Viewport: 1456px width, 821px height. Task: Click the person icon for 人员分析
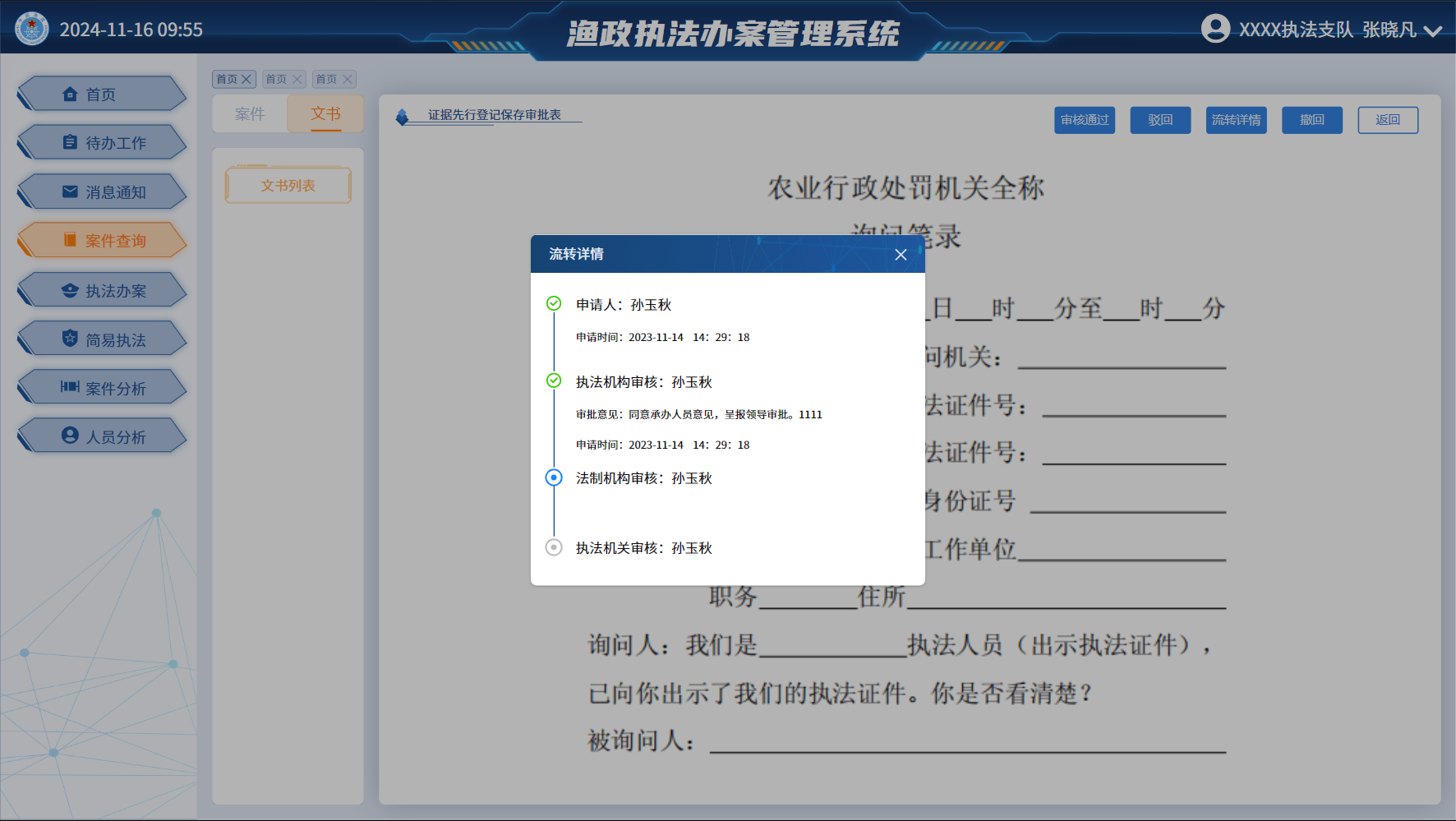(71, 436)
